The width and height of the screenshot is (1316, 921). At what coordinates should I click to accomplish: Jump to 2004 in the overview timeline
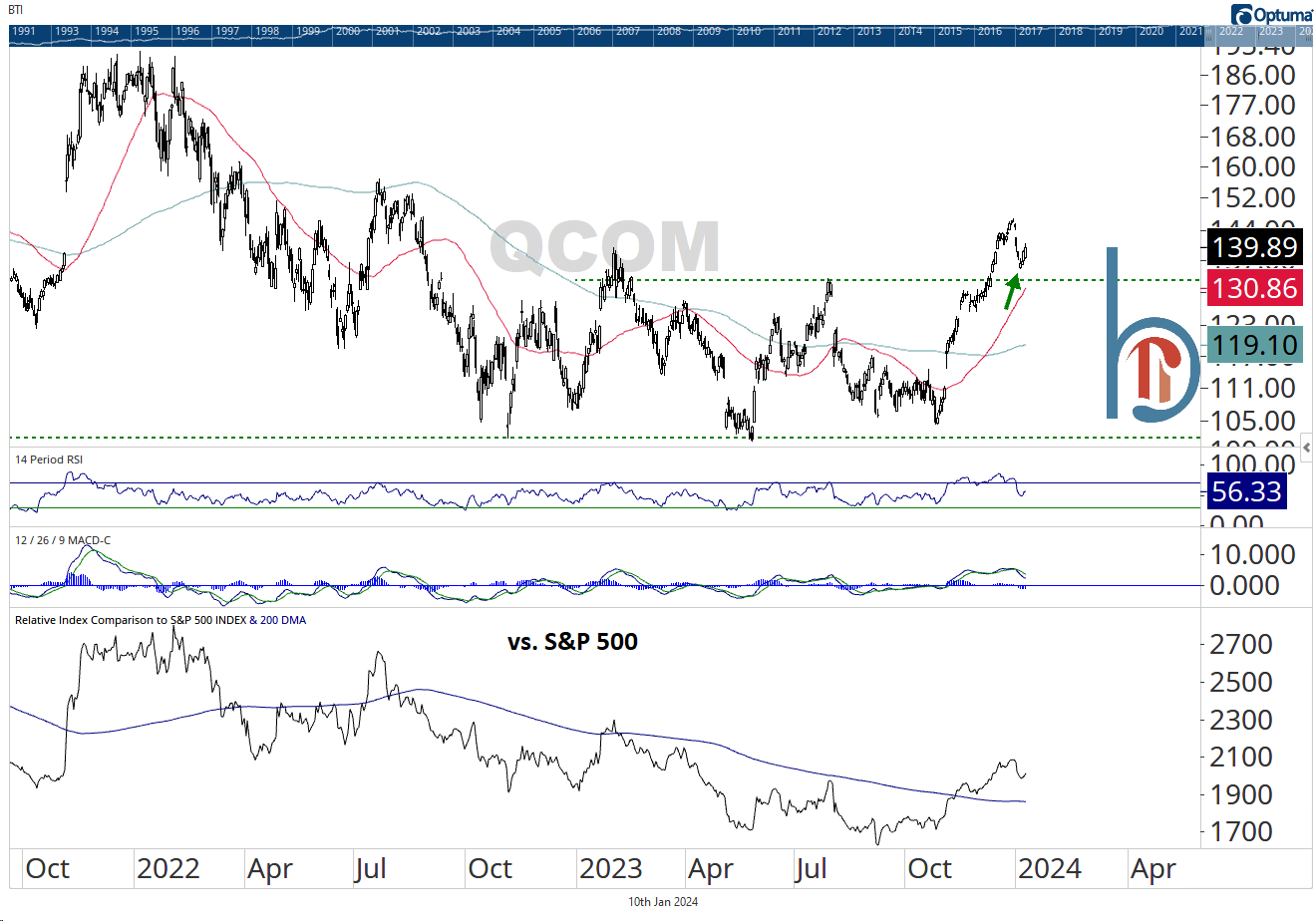point(508,32)
